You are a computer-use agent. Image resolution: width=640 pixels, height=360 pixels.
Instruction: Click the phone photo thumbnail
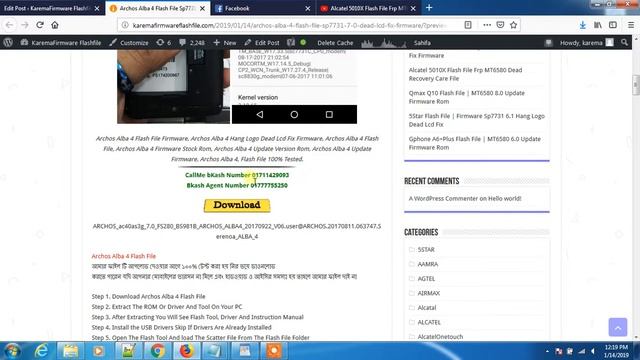(x=173, y=86)
